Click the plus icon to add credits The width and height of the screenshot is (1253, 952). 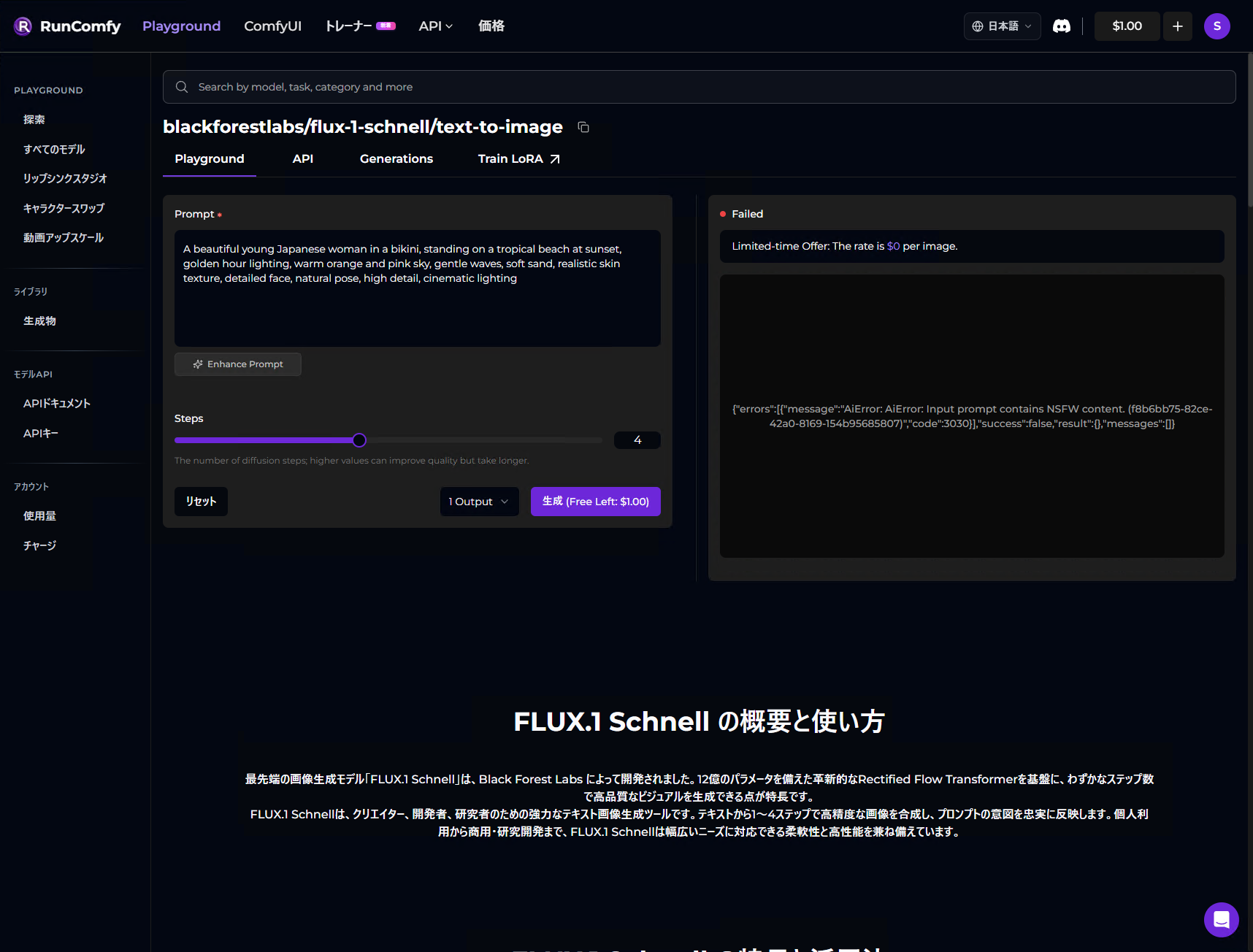pos(1177,26)
